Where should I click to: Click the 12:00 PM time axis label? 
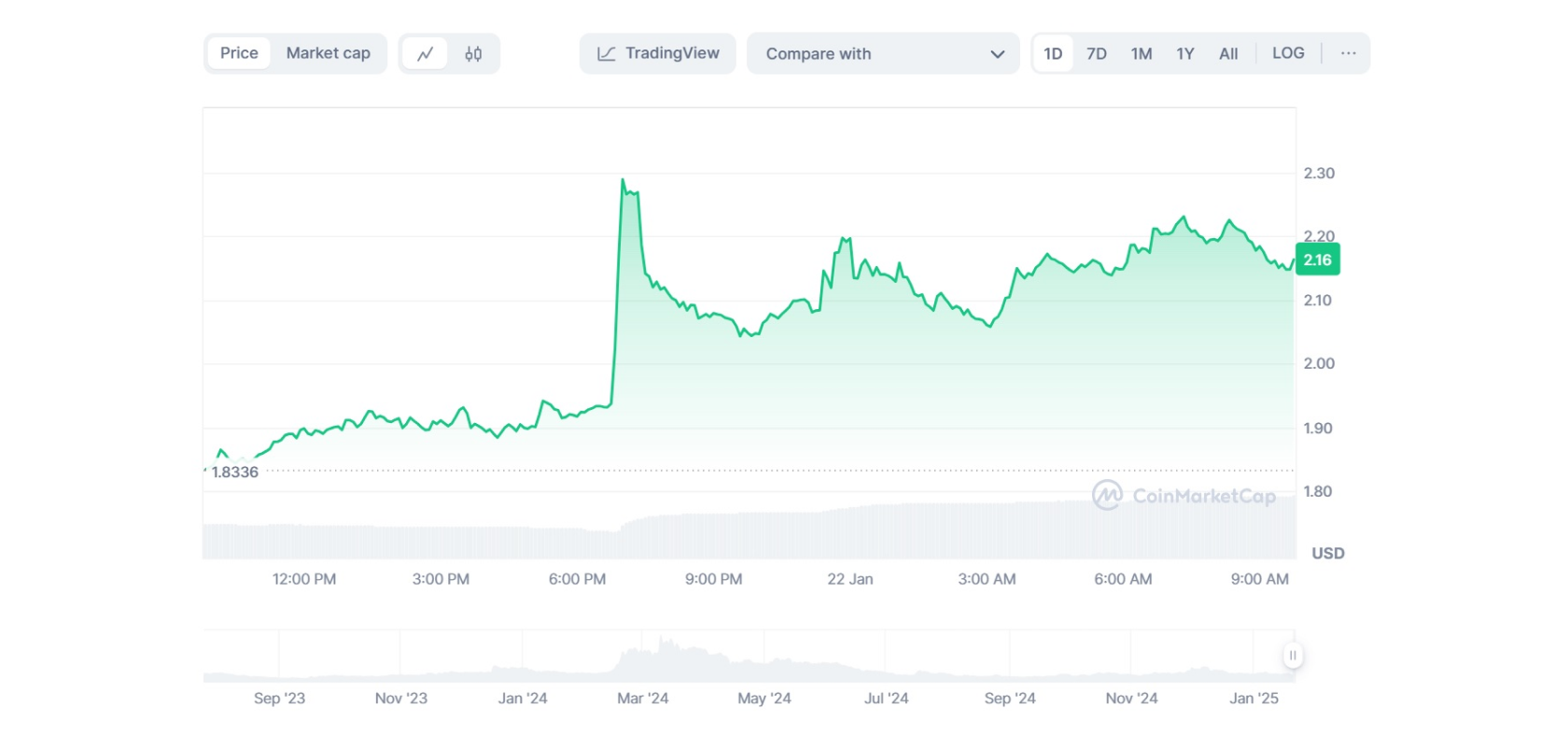point(304,579)
